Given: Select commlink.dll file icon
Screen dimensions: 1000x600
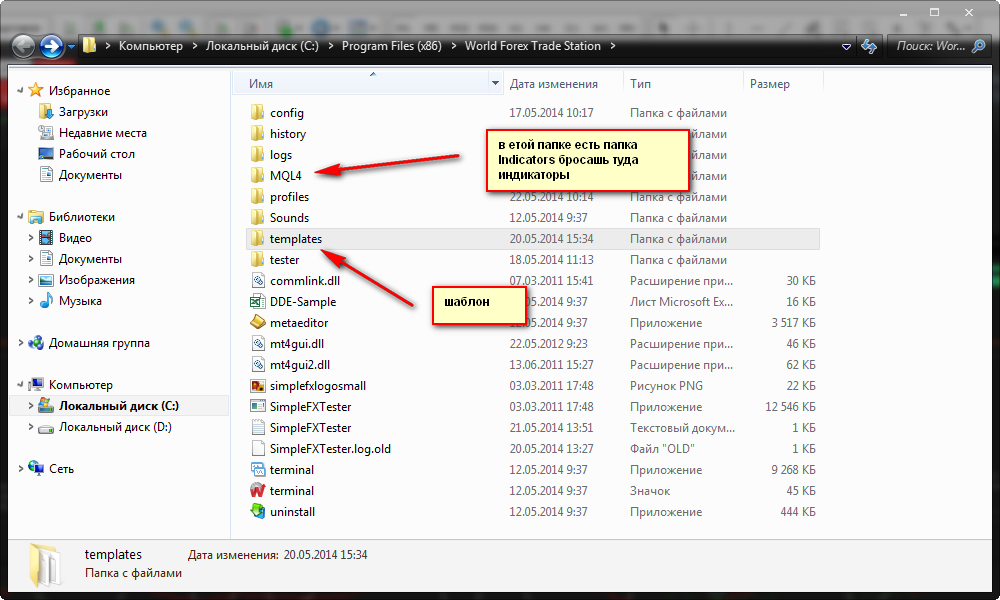Looking at the screenshot, I should 258,281.
